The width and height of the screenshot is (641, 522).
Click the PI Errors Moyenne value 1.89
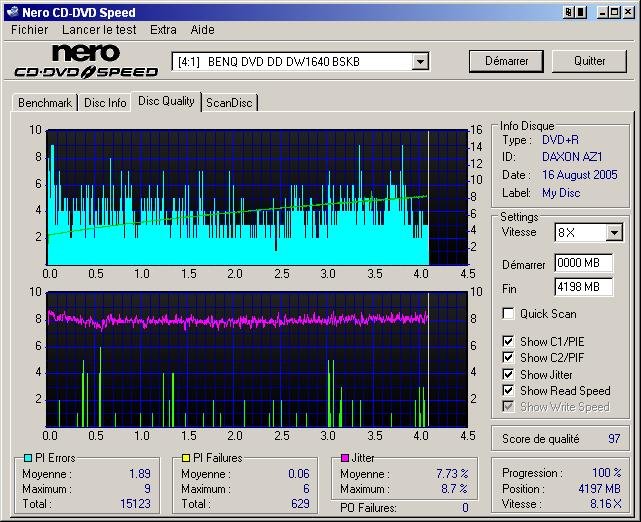pyautogui.click(x=140, y=473)
